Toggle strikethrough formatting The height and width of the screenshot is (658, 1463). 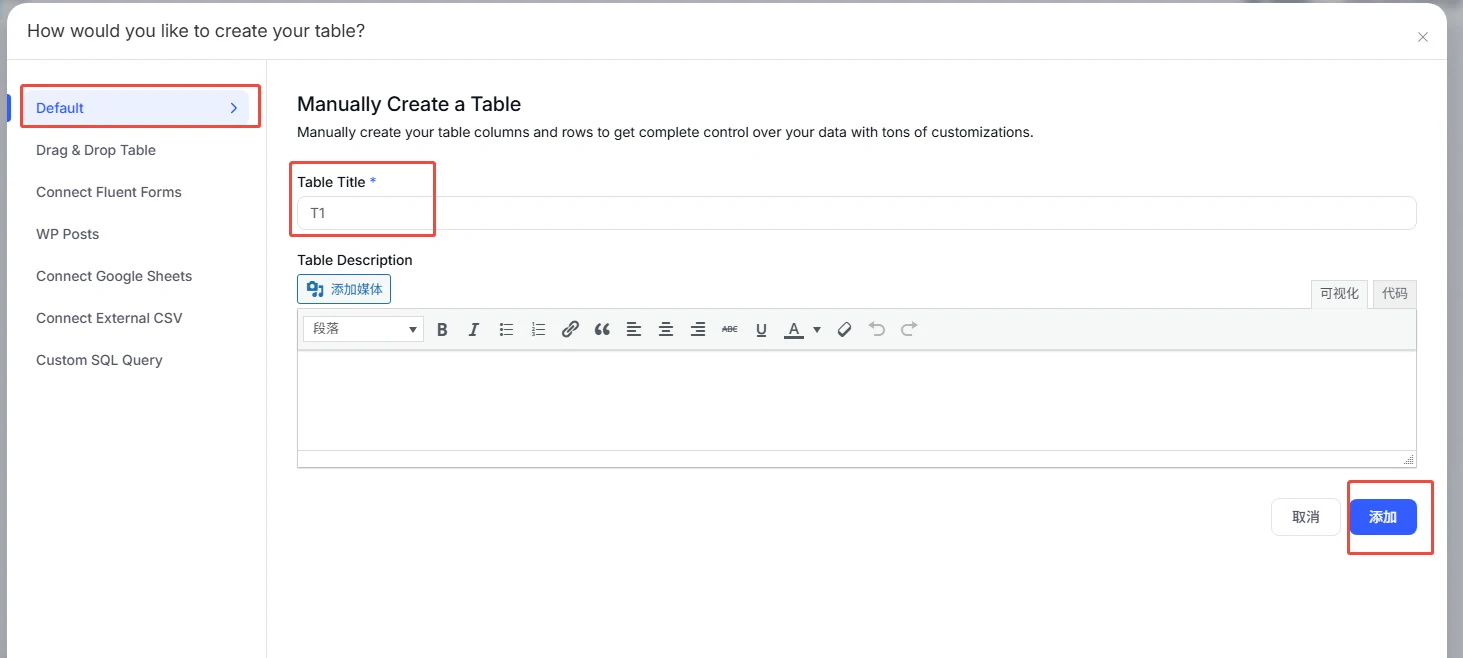pyautogui.click(x=730, y=329)
